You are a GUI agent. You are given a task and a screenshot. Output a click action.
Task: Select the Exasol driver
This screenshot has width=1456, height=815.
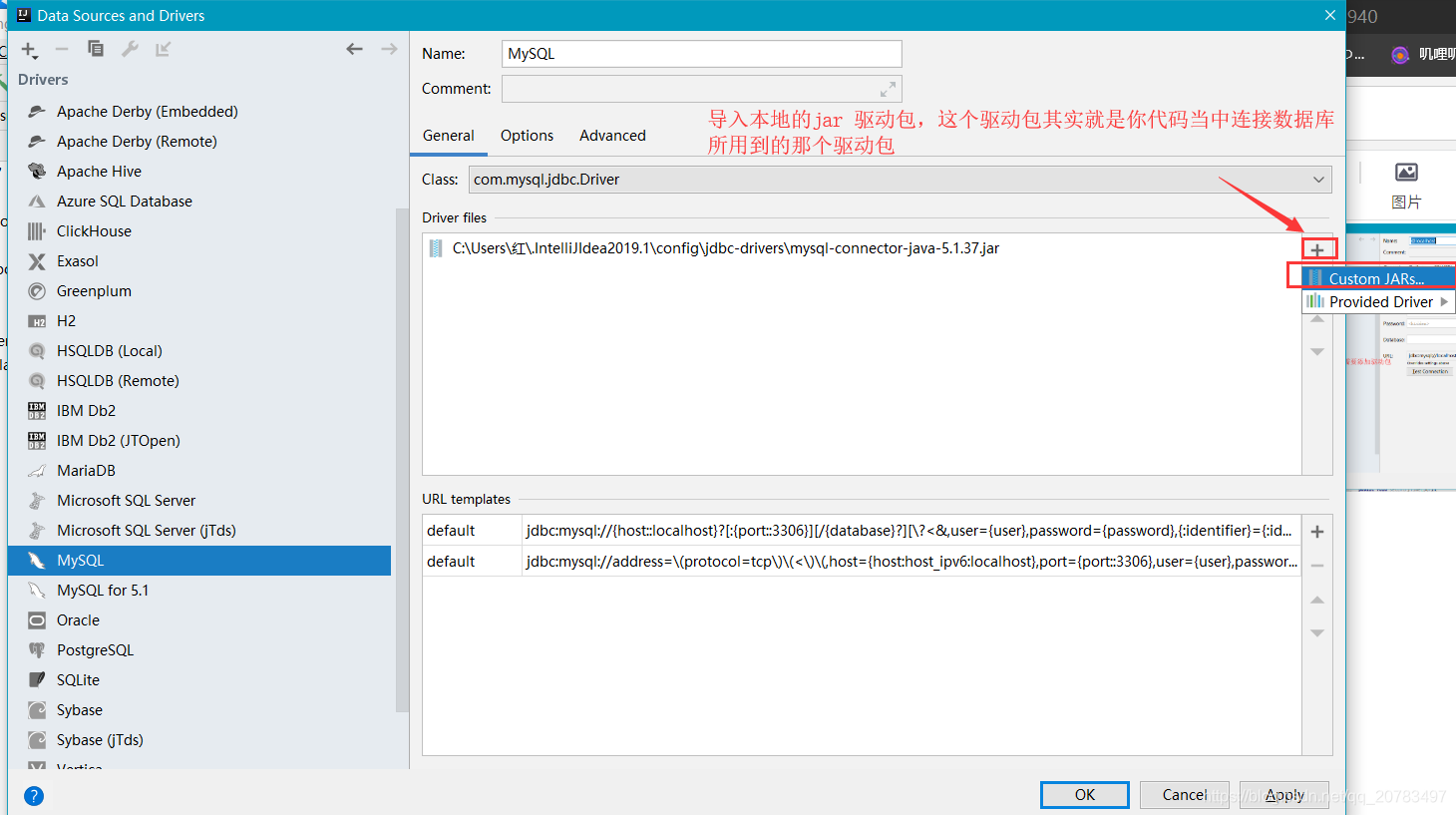(199, 261)
